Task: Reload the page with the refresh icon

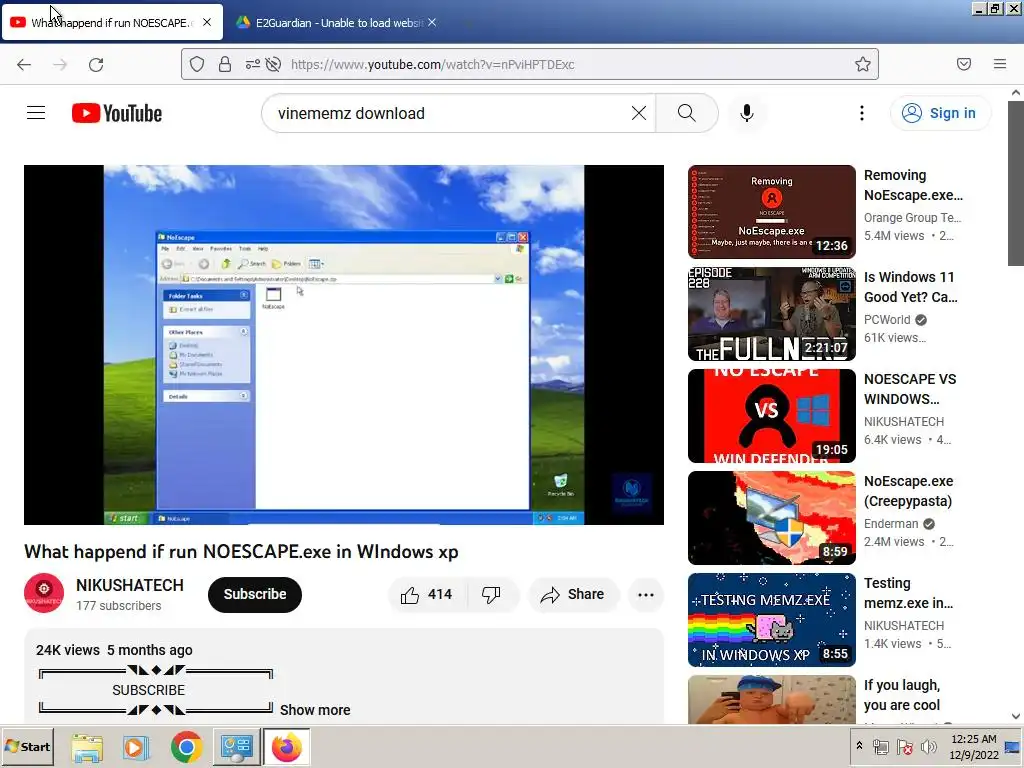Action: coord(96,64)
